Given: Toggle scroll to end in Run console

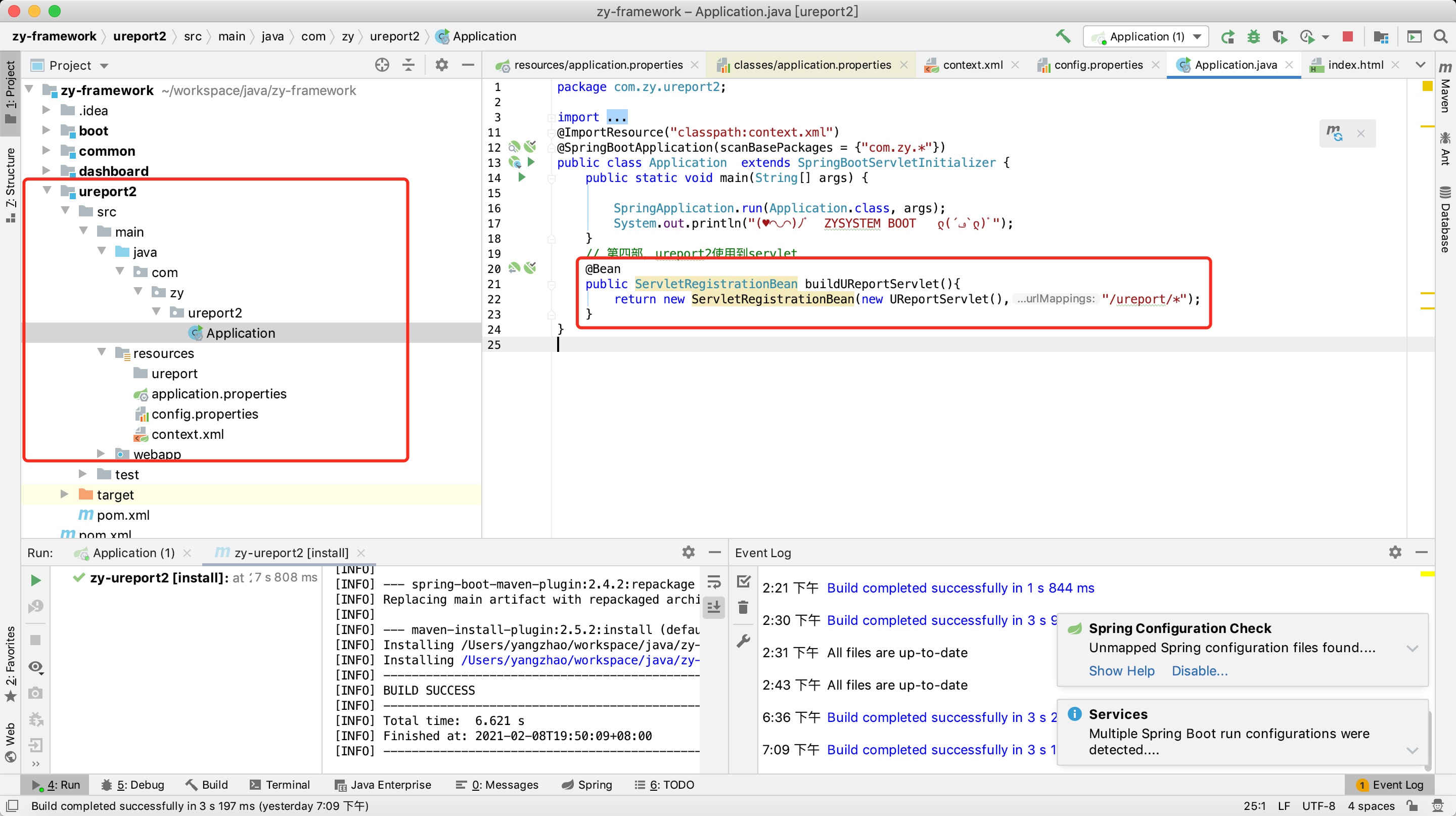Looking at the screenshot, I should (x=714, y=608).
